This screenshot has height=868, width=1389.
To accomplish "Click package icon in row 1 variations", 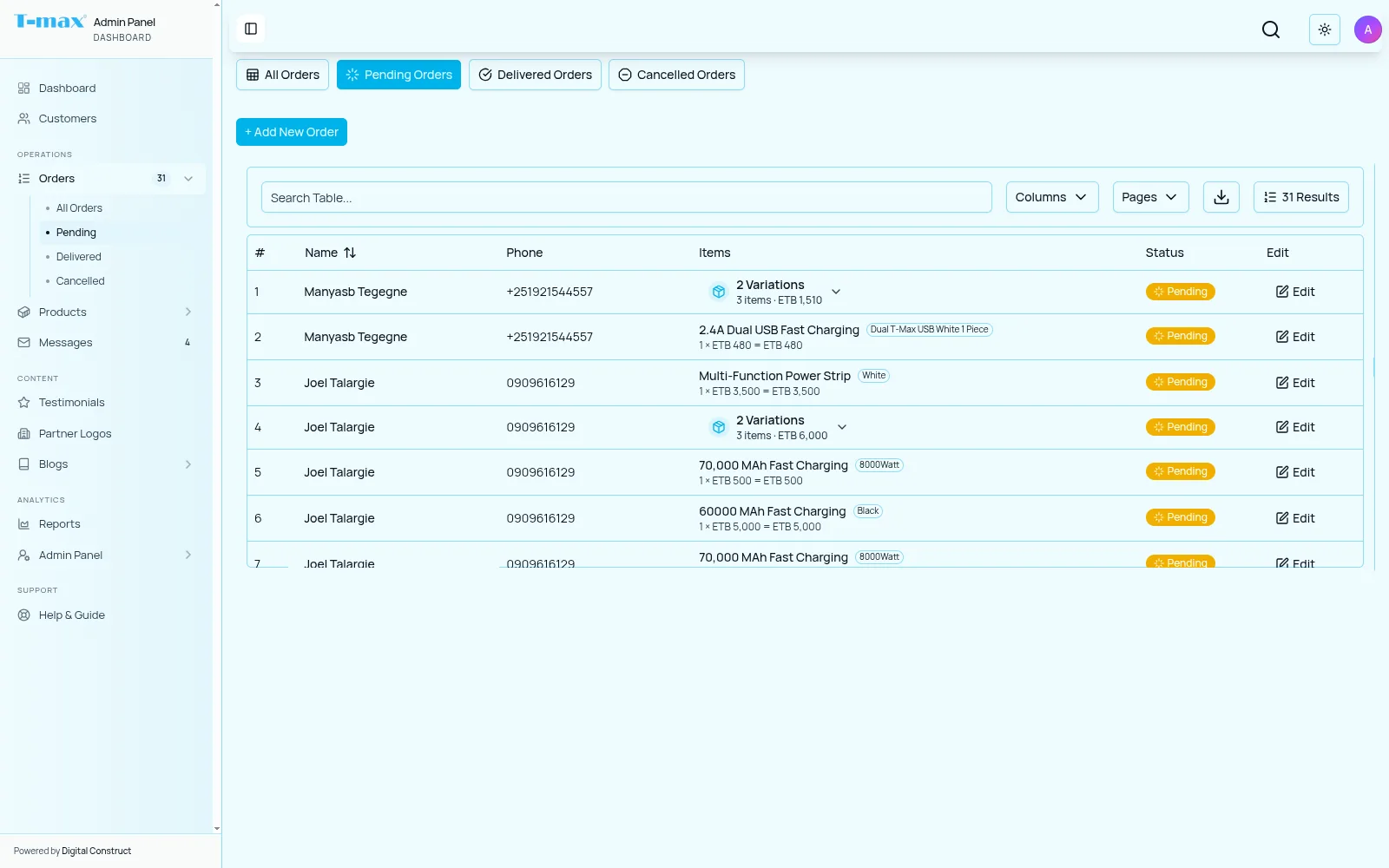I will point(719,292).
